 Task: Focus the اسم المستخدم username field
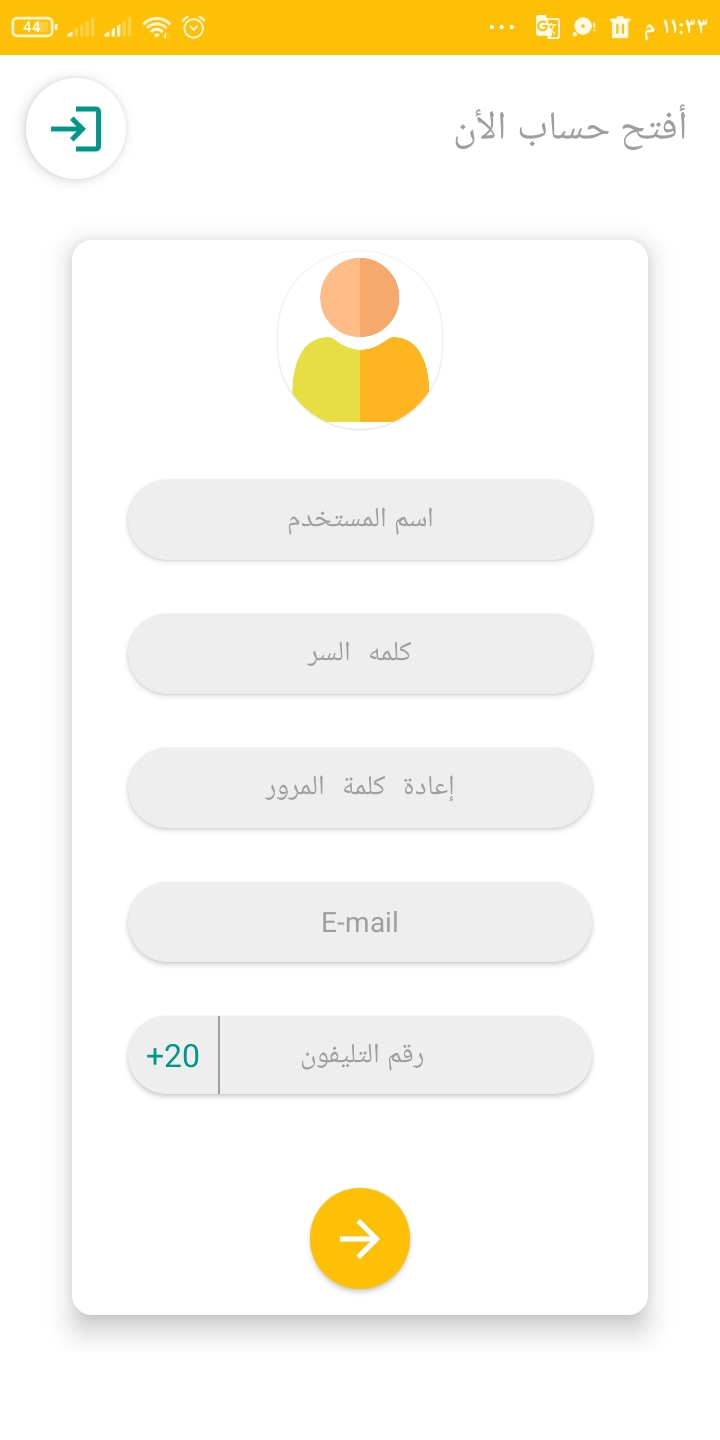[360, 520]
